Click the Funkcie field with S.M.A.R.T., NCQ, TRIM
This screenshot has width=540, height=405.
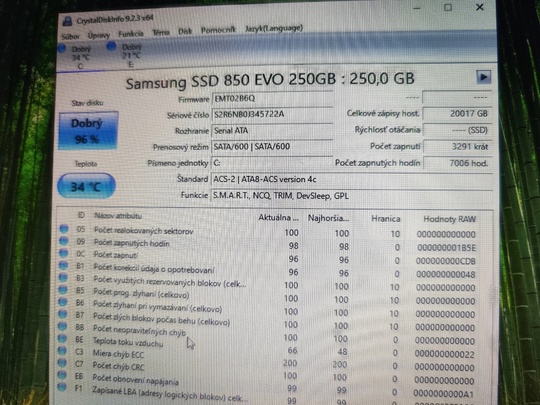pos(352,196)
